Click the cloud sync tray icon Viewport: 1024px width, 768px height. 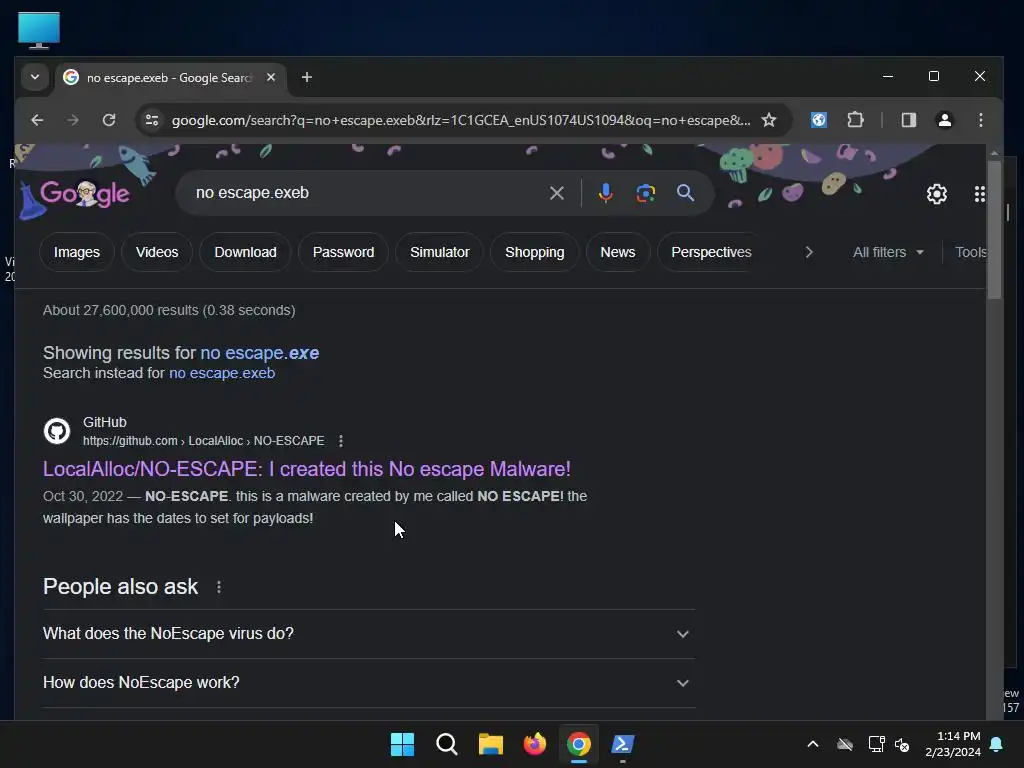click(845, 744)
